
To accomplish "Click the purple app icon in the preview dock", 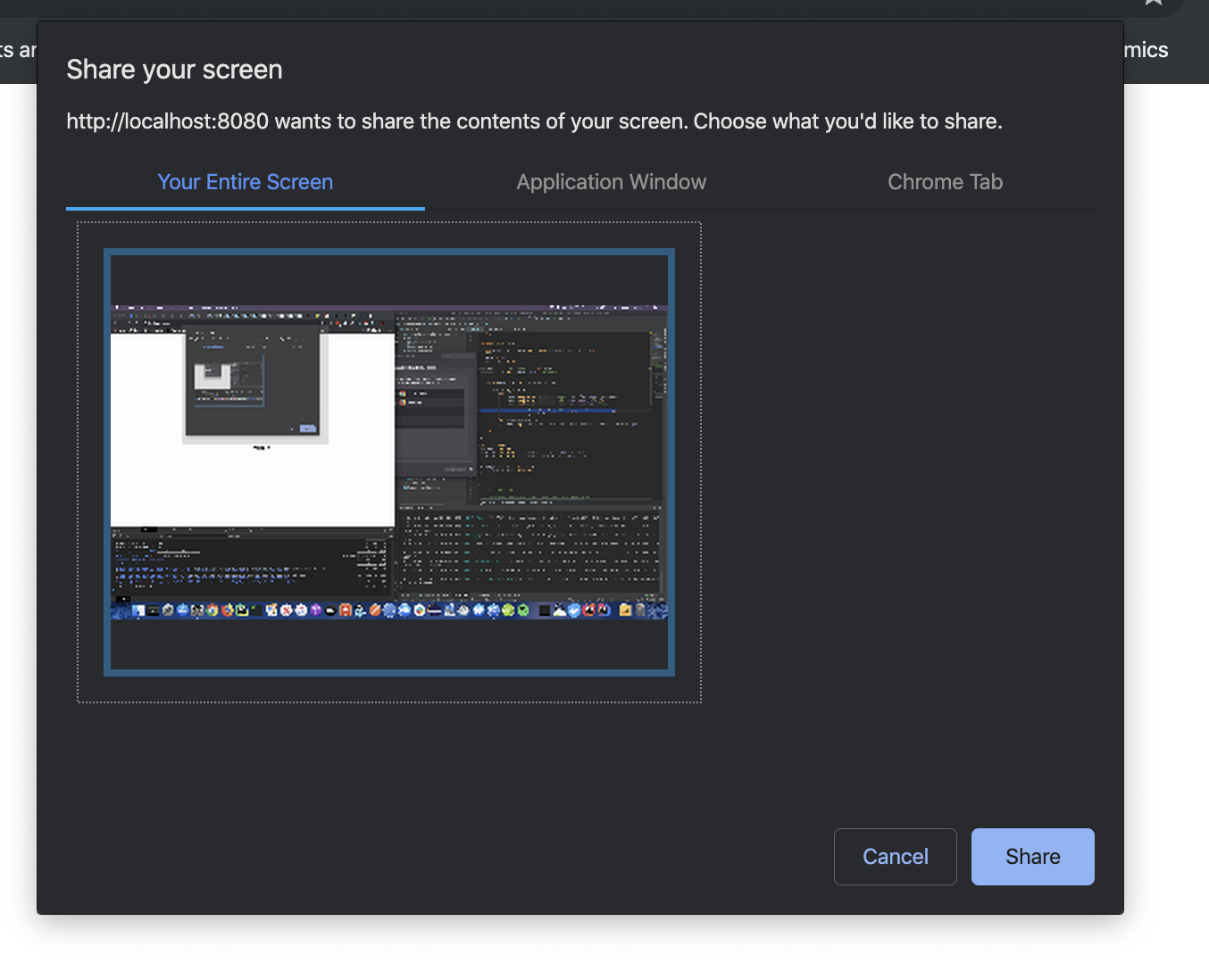I will 315,610.
